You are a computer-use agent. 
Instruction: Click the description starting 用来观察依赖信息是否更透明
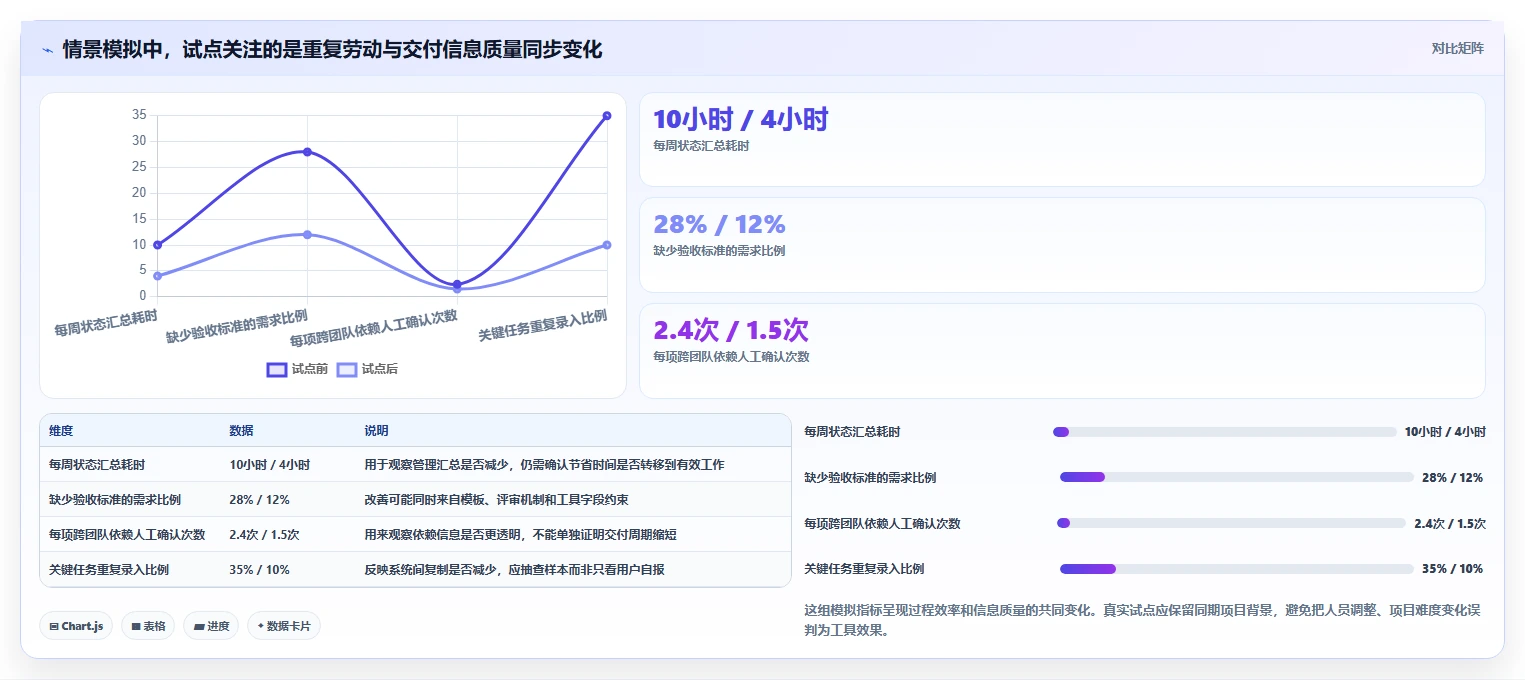520,535
